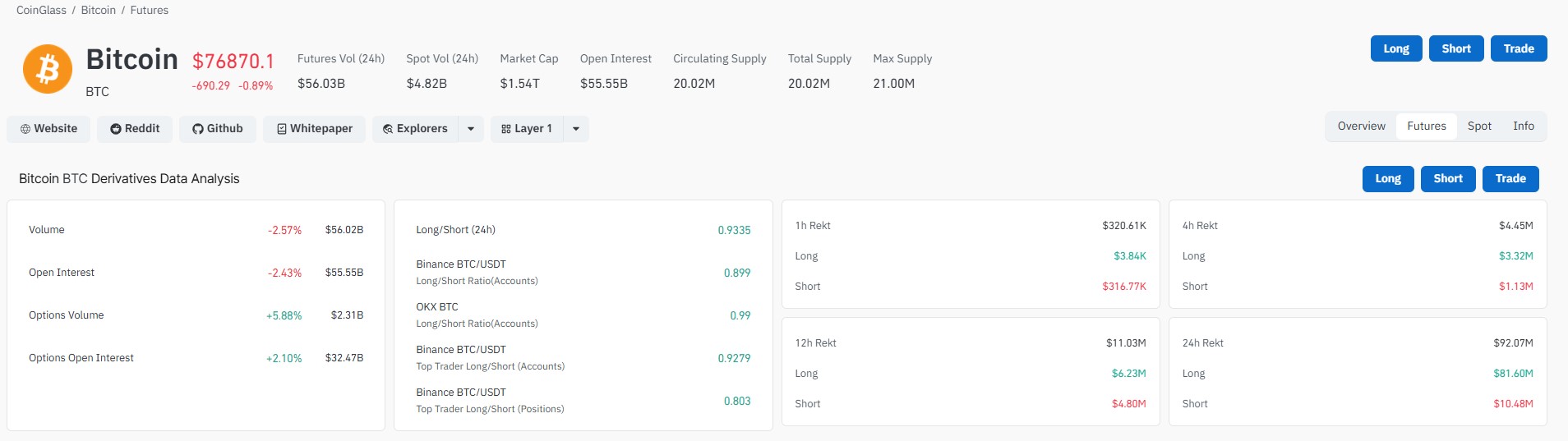
Task: Click the 24h Rekt total $92.07M
Action: click(1514, 342)
